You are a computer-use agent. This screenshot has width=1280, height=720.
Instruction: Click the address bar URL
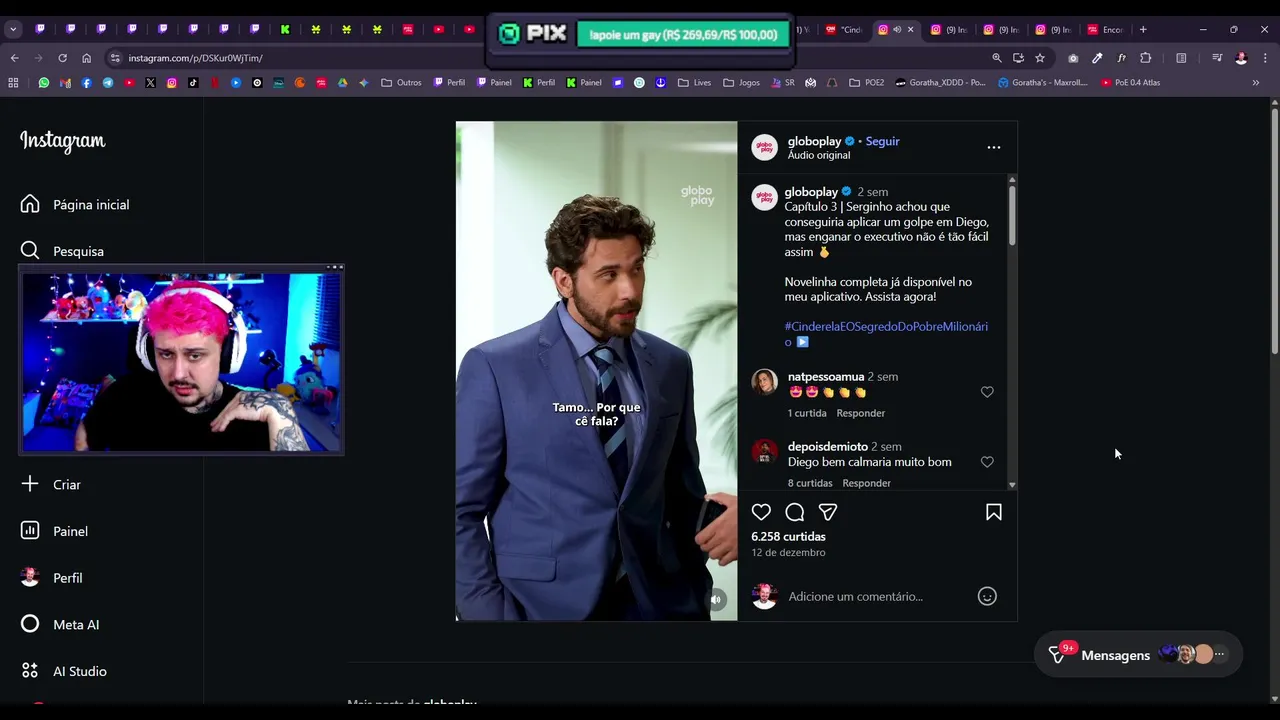click(195, 58)
